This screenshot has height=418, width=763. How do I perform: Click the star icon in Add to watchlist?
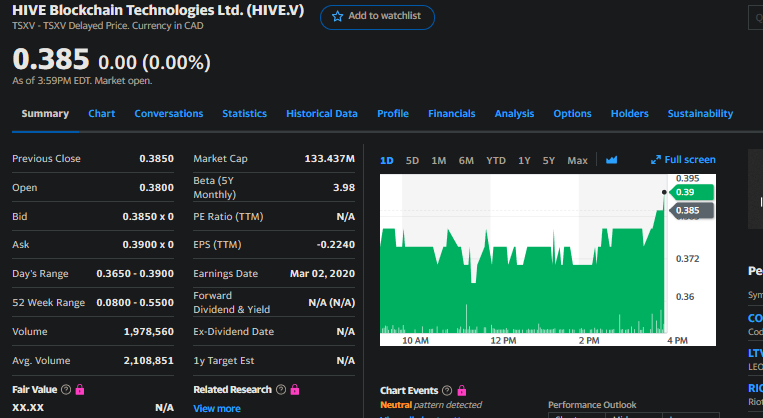coord(338,16)
